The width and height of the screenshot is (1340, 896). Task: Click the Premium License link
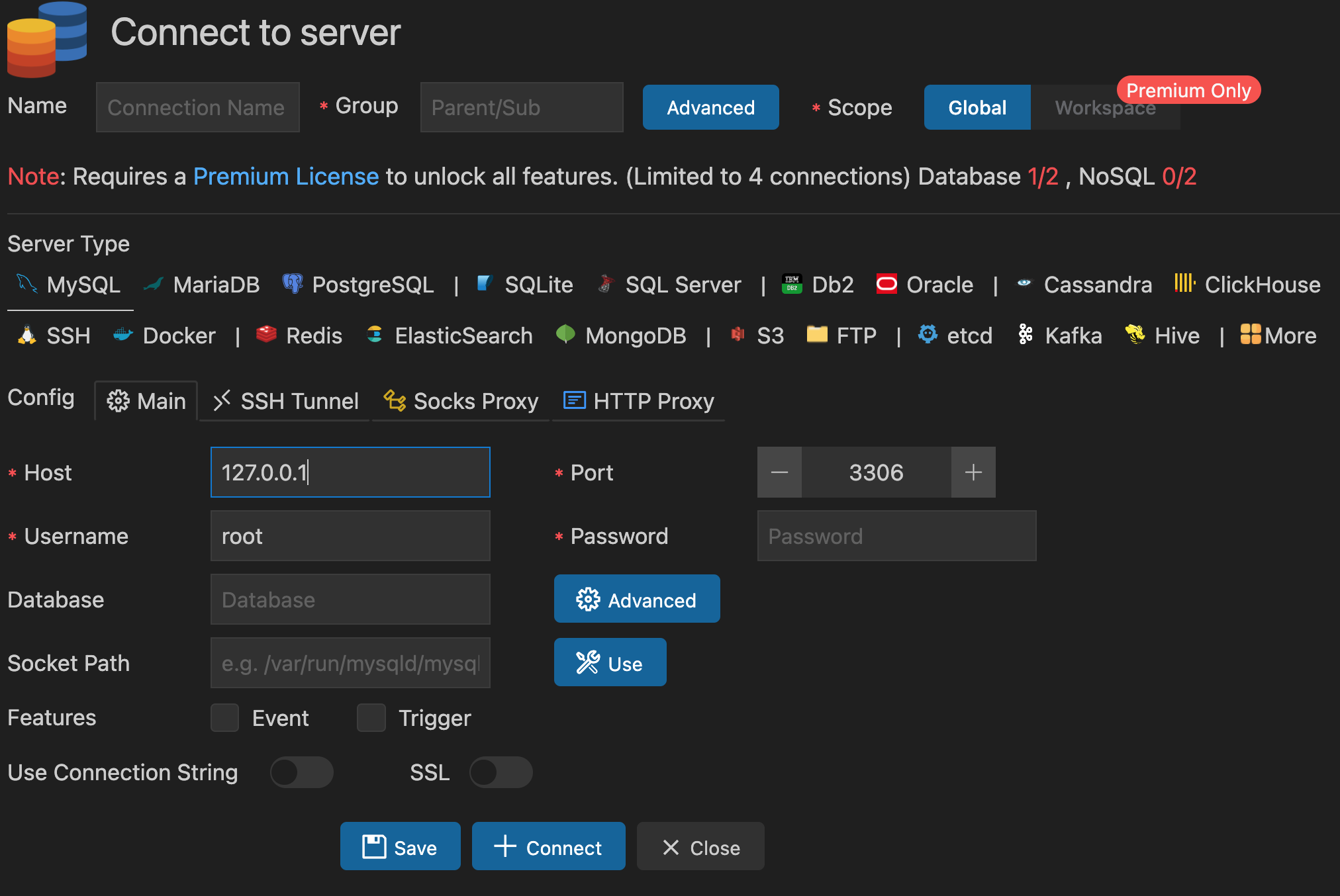coord(285,176)
